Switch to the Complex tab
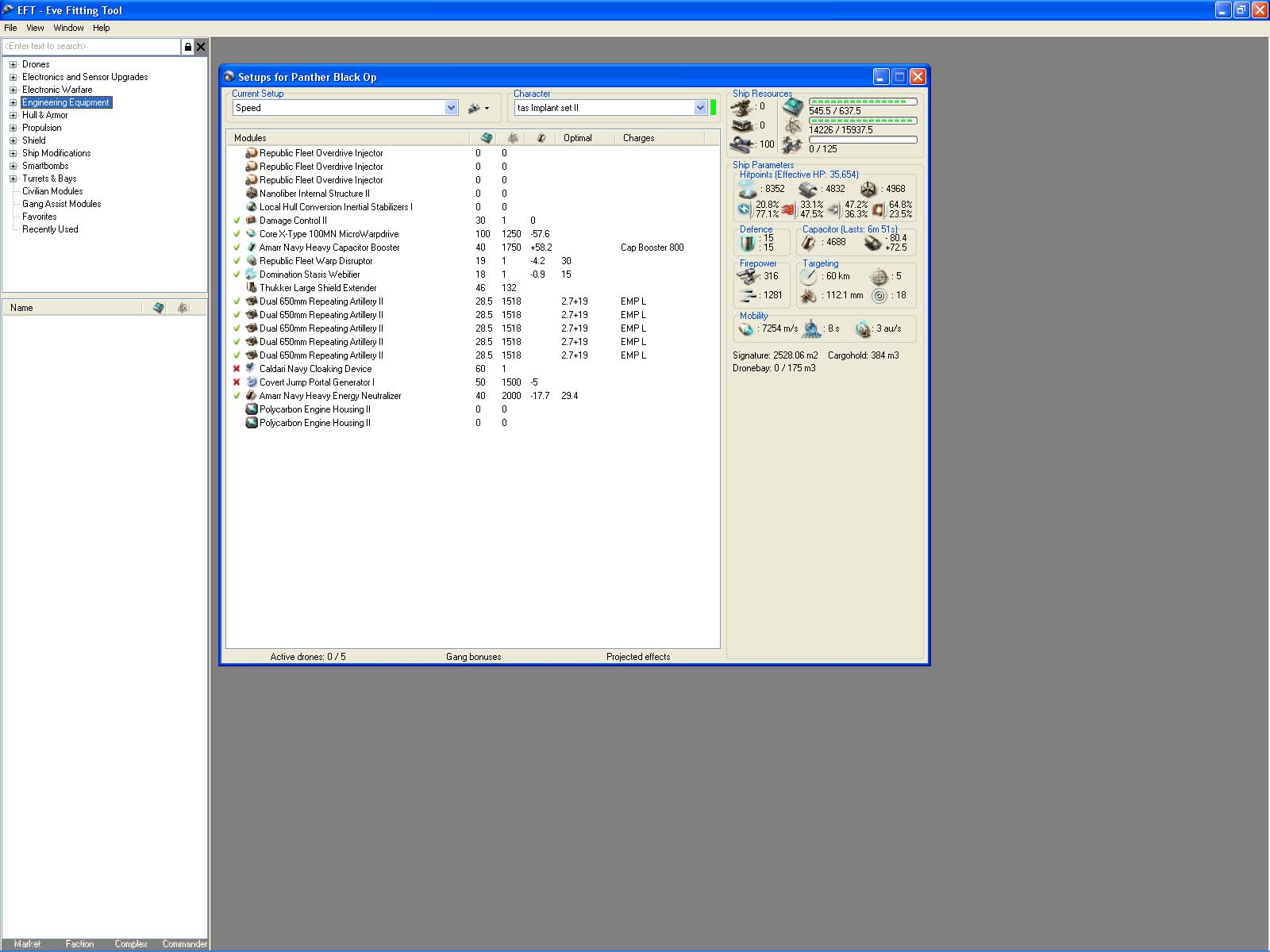 [131, 944]
